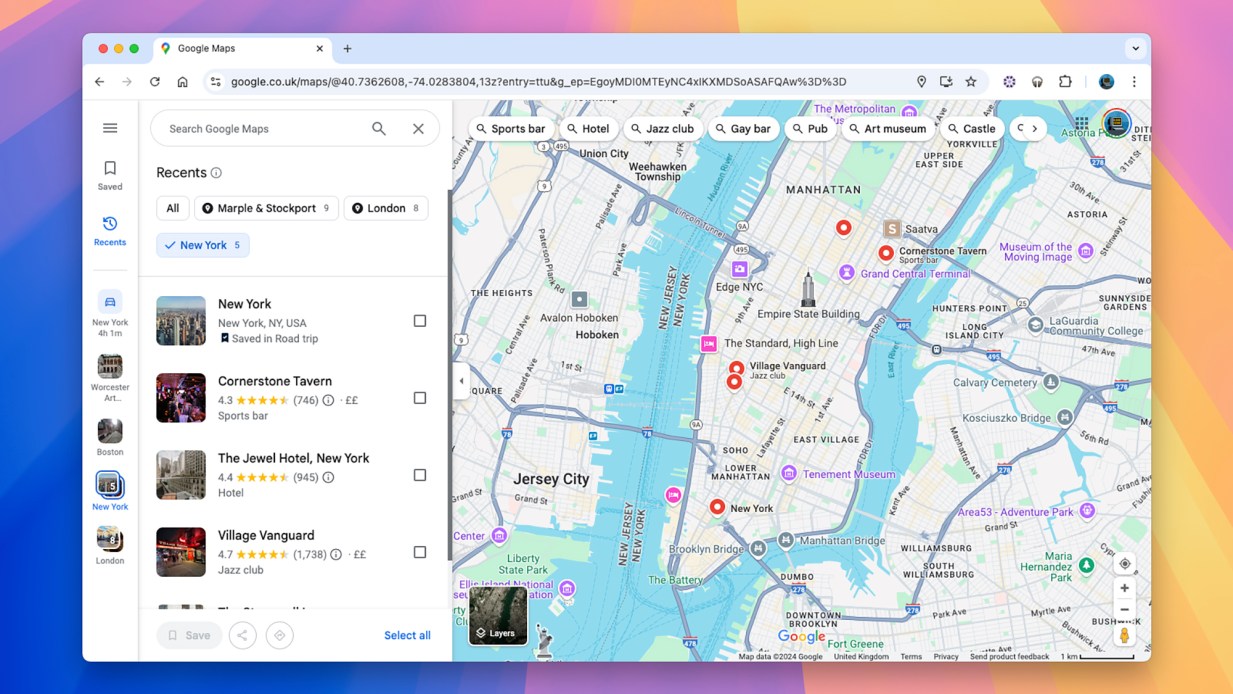Image resolution: width=1233 pixels, height=694 pixels.
Task: Select The Jewel Hotel checkbox
Action: pos(419,474)
